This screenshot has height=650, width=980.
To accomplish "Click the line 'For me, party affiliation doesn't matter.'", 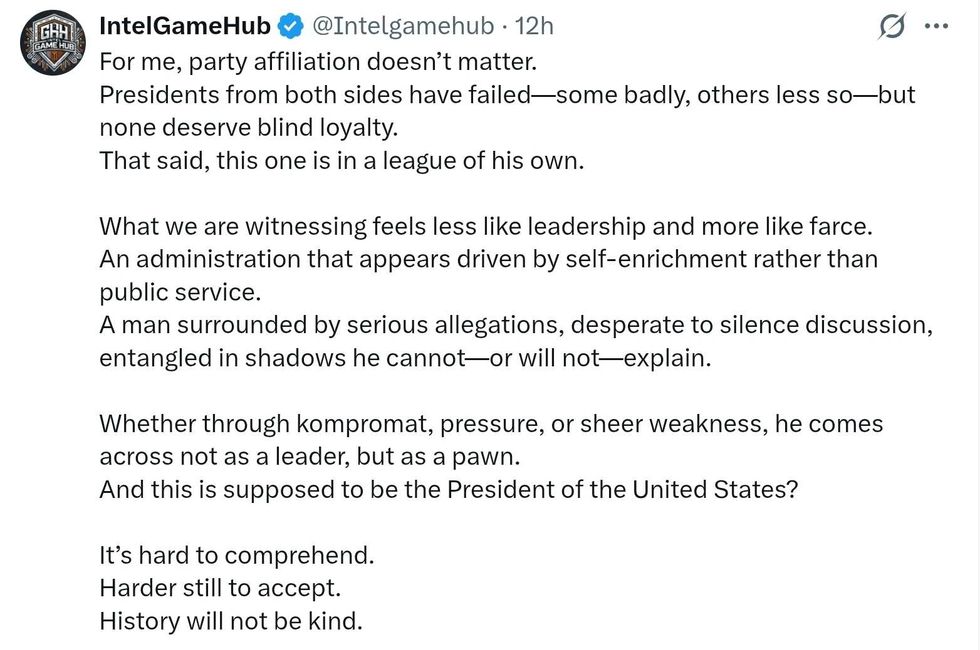I will pyautogui.click(x=318, y=62).
